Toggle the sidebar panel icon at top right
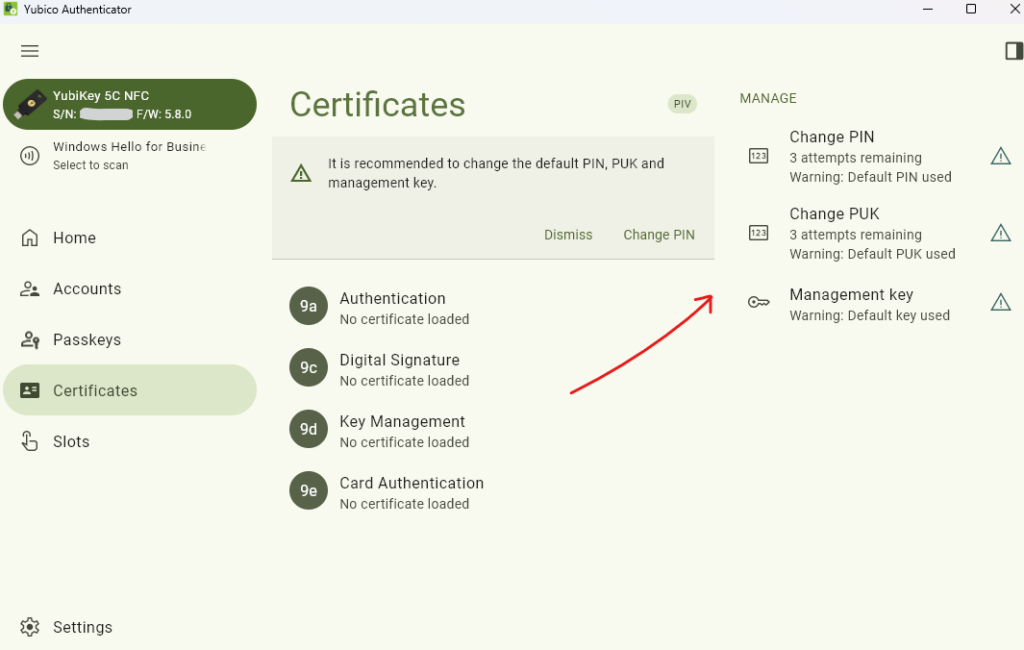 coord(1014,51)
